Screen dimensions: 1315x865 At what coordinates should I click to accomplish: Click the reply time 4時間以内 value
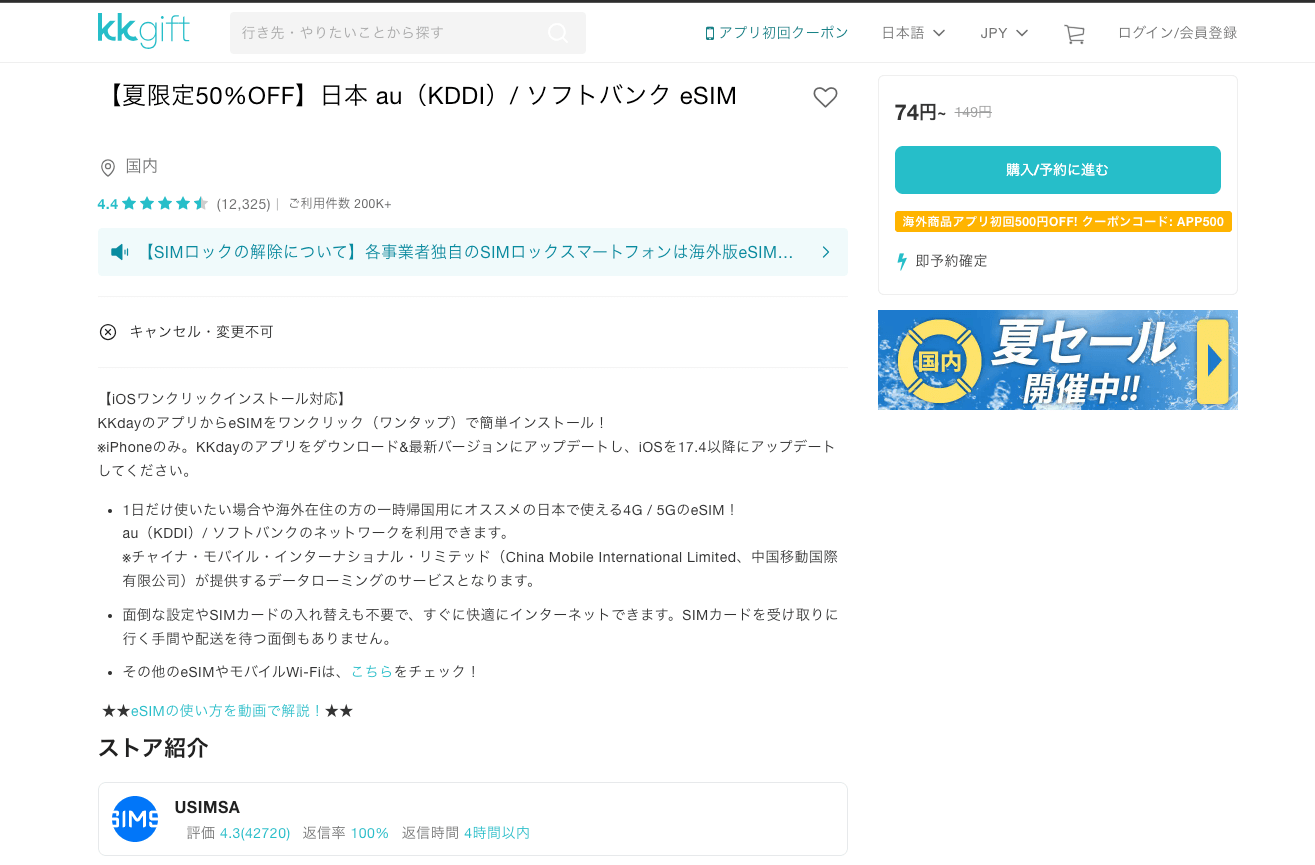click(497, 833)
